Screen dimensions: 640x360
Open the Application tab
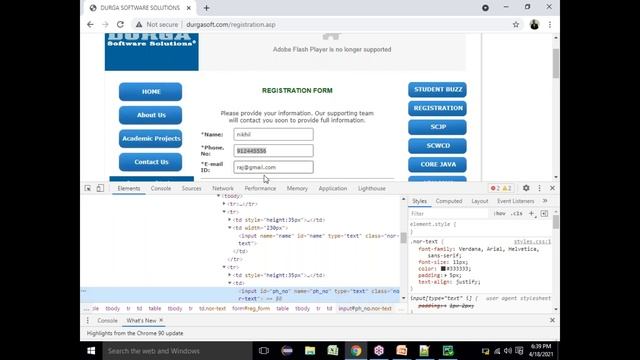[333, 188]
